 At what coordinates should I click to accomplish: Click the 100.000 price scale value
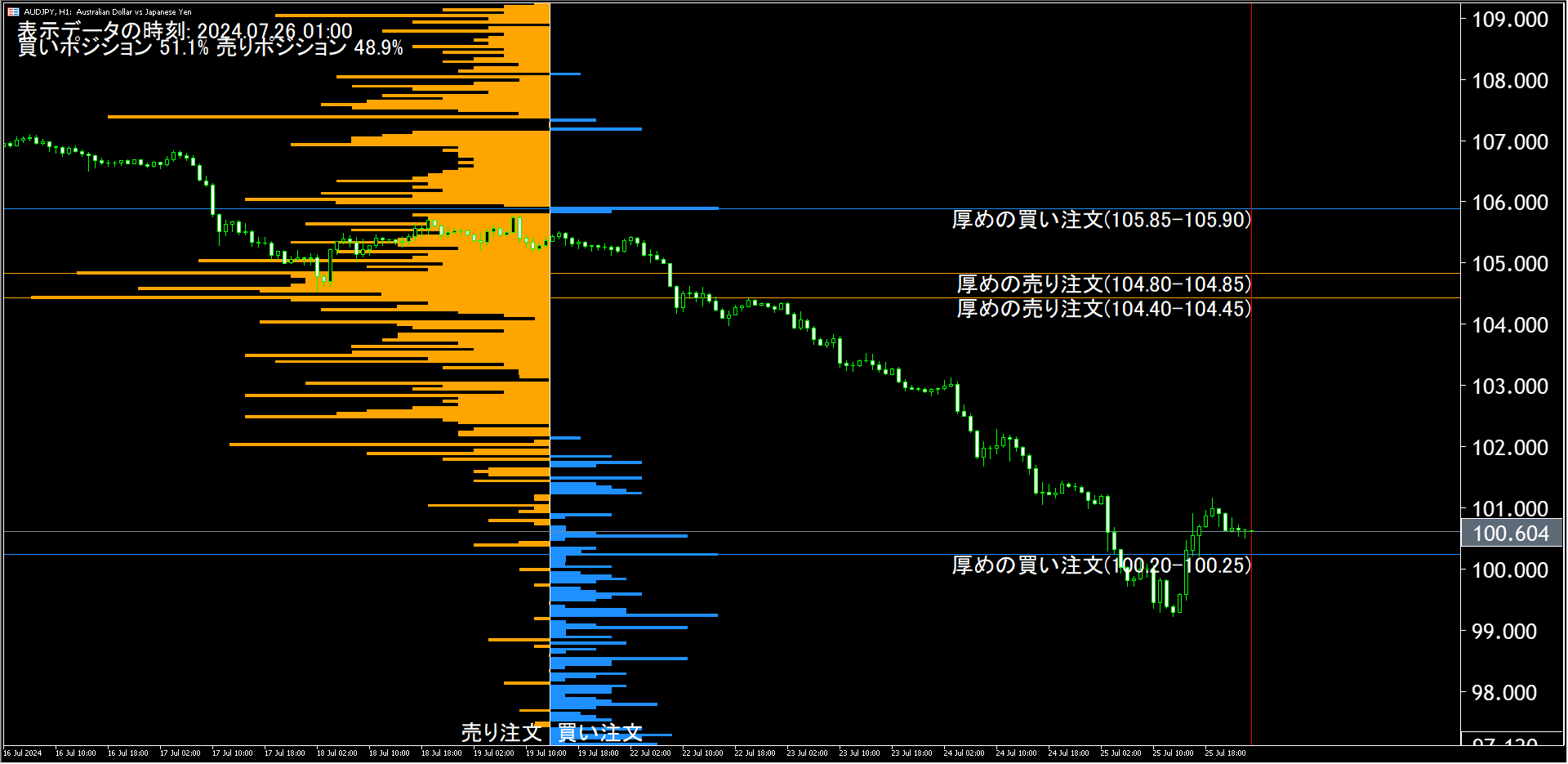tap(1510, 570)
